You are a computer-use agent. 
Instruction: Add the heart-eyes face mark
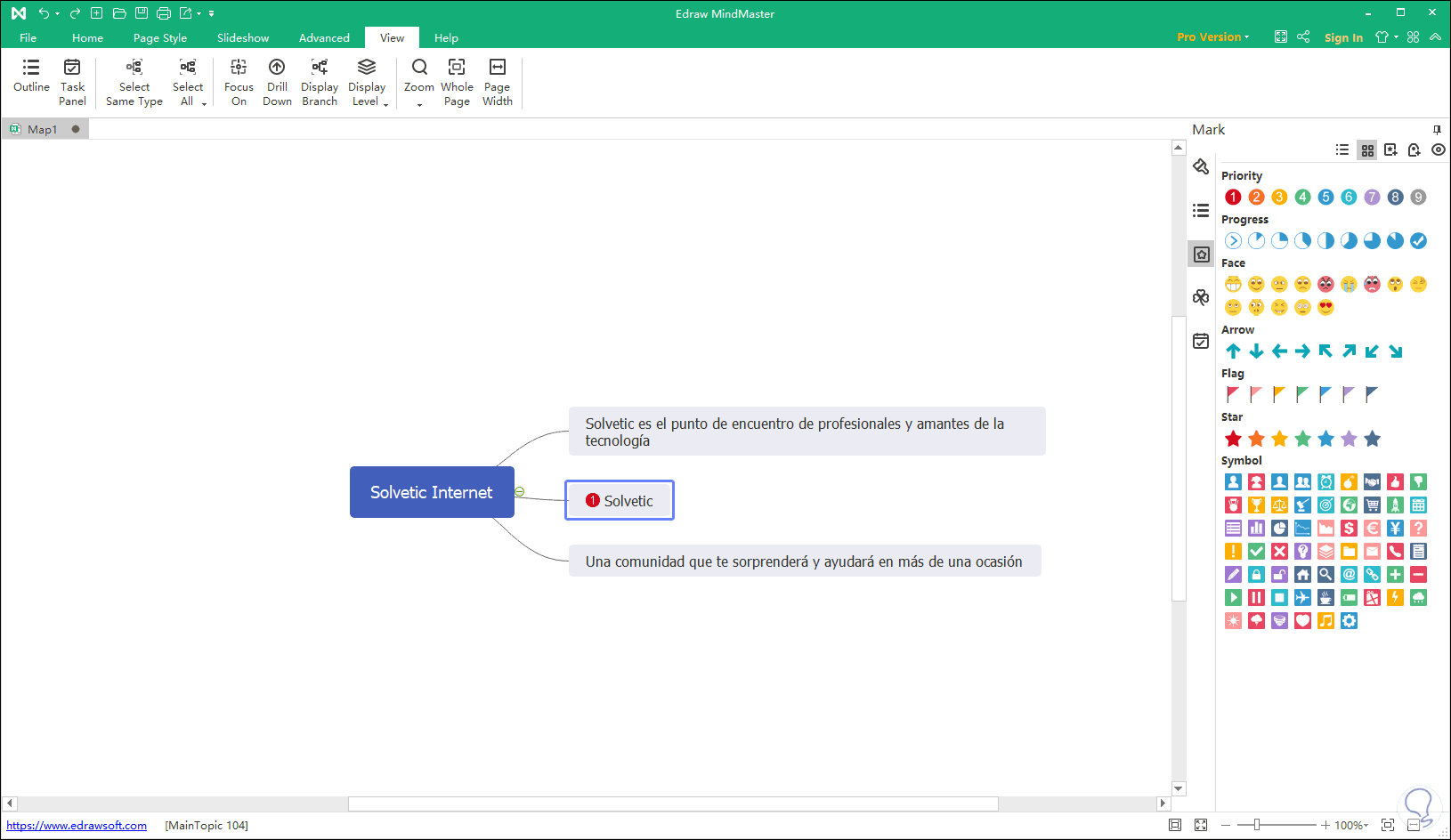(1325, 308)
